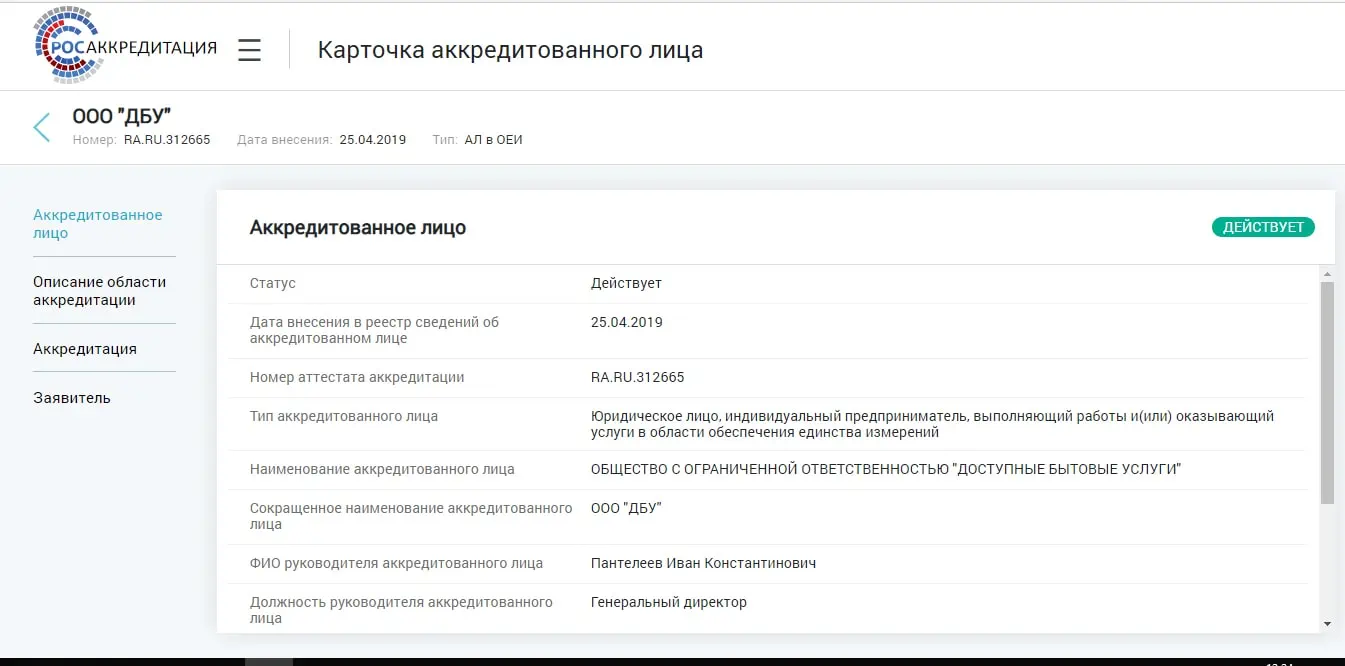
Task: Go back with the left chevron arrow
Action: point(42,127)
